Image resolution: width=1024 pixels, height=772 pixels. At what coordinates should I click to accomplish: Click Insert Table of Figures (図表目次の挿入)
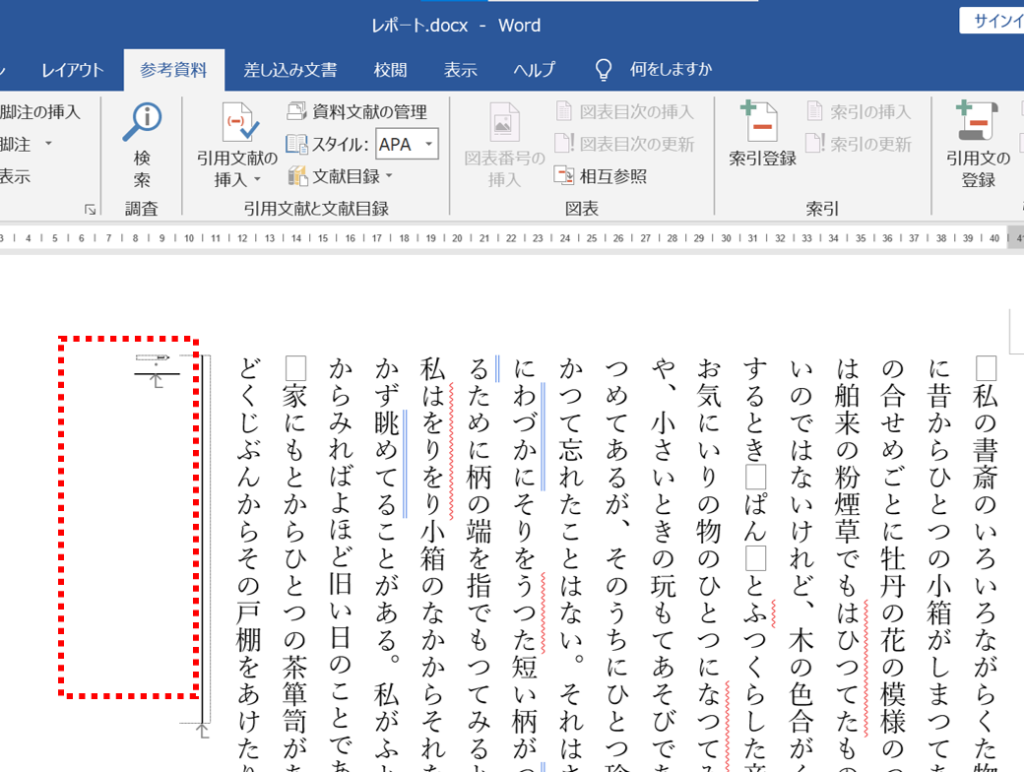[x=624, y=112]
